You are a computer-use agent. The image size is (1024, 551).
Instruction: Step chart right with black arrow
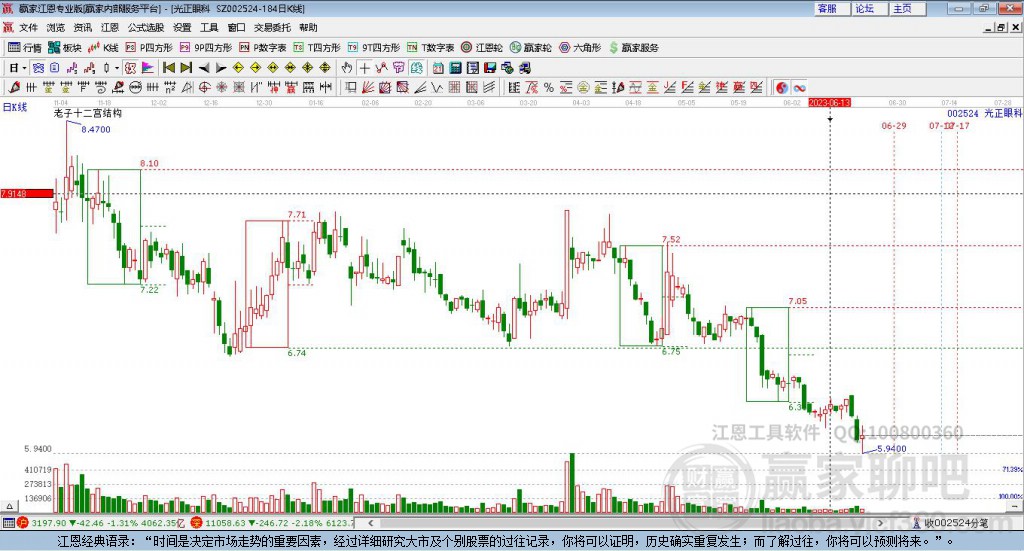[221, 68]
